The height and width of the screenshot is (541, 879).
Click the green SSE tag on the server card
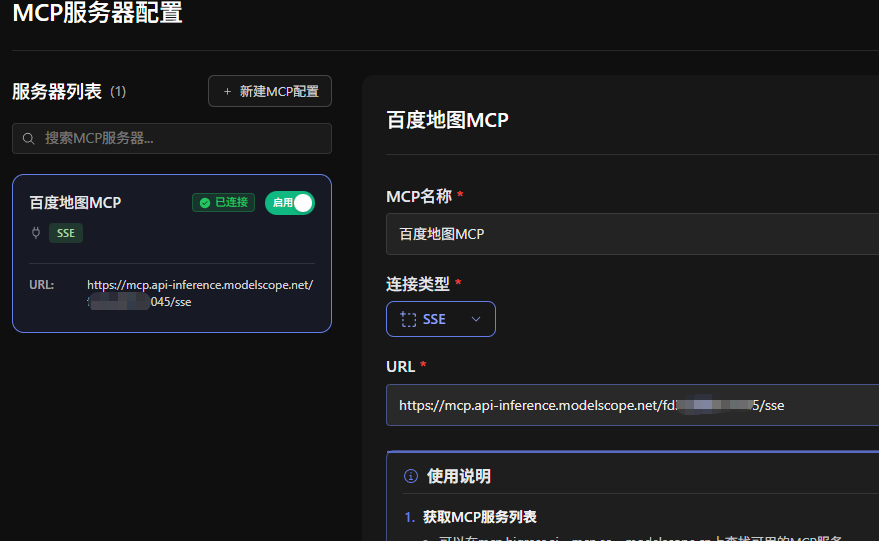(66, 233)
